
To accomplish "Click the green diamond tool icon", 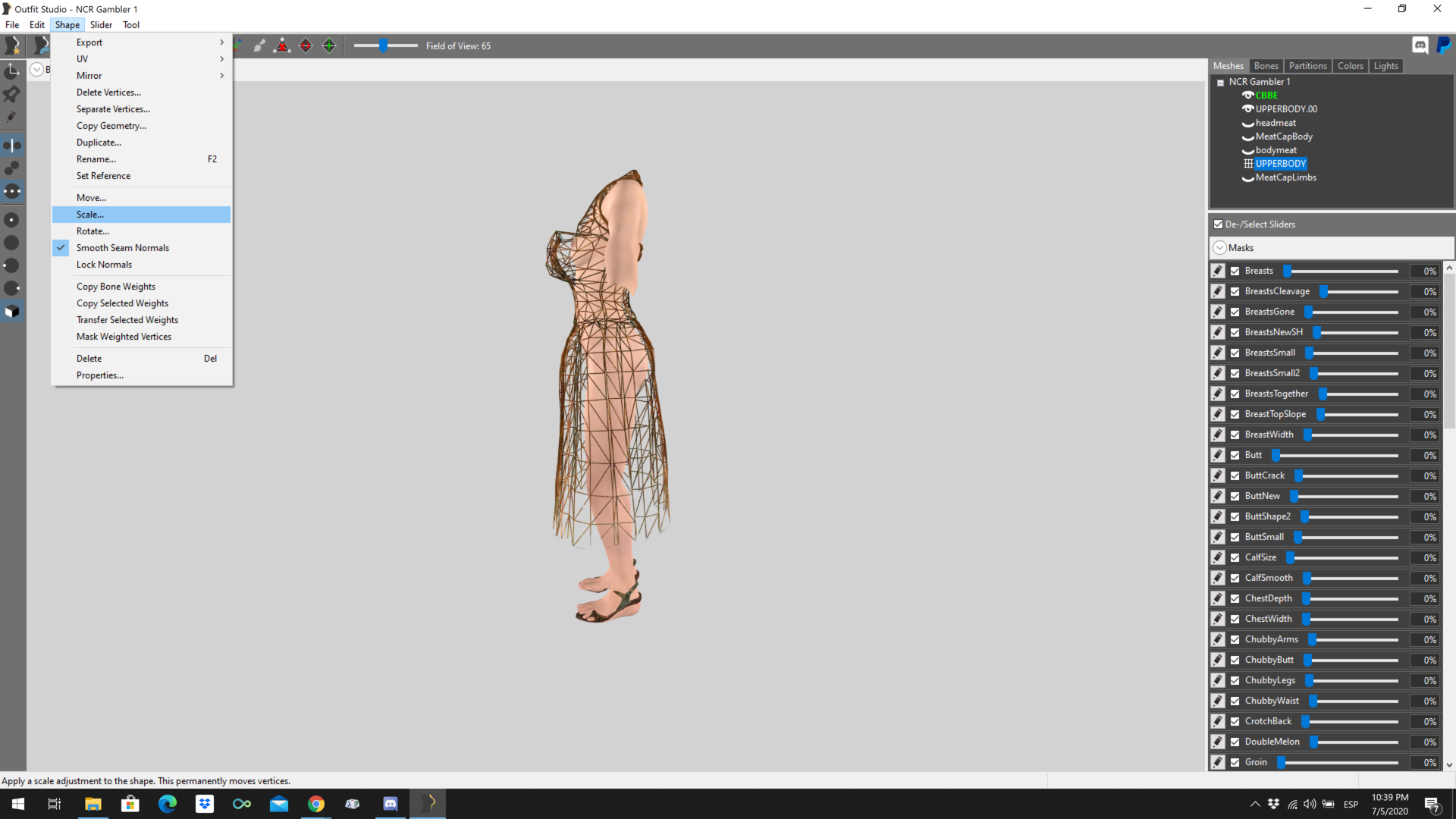I will click(x=329, y=45).
